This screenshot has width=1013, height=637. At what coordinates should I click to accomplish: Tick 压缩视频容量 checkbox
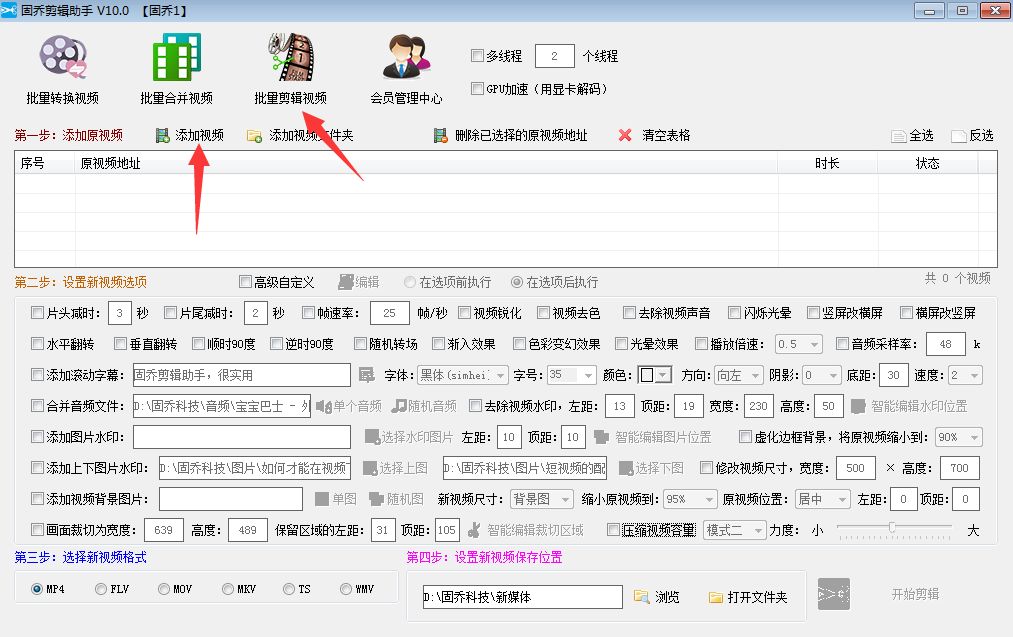coord(614,530)
